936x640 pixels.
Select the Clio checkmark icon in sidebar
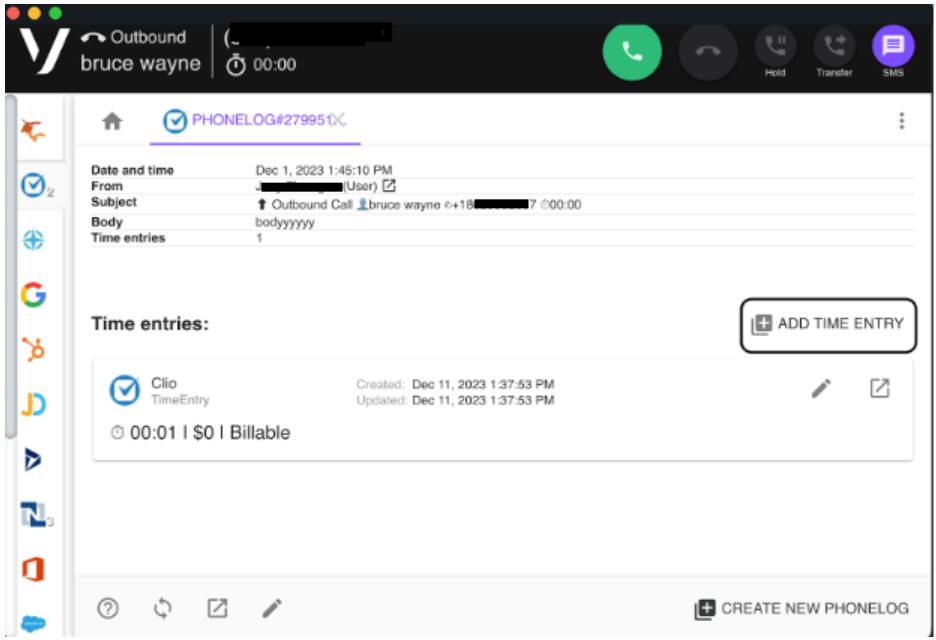33,185
